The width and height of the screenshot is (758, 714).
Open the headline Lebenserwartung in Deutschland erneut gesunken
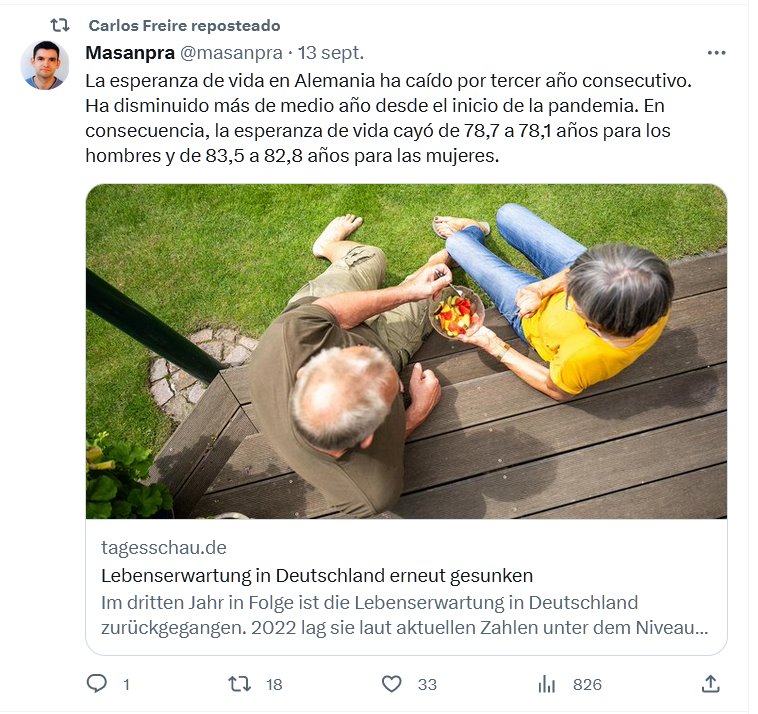[317, 575]
